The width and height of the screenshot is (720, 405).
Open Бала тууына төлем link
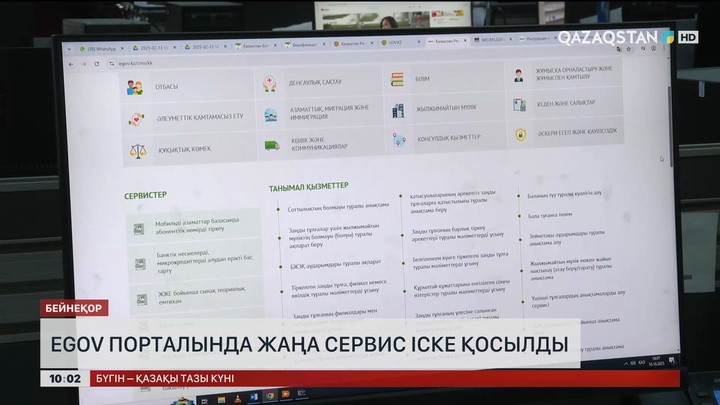550,215
